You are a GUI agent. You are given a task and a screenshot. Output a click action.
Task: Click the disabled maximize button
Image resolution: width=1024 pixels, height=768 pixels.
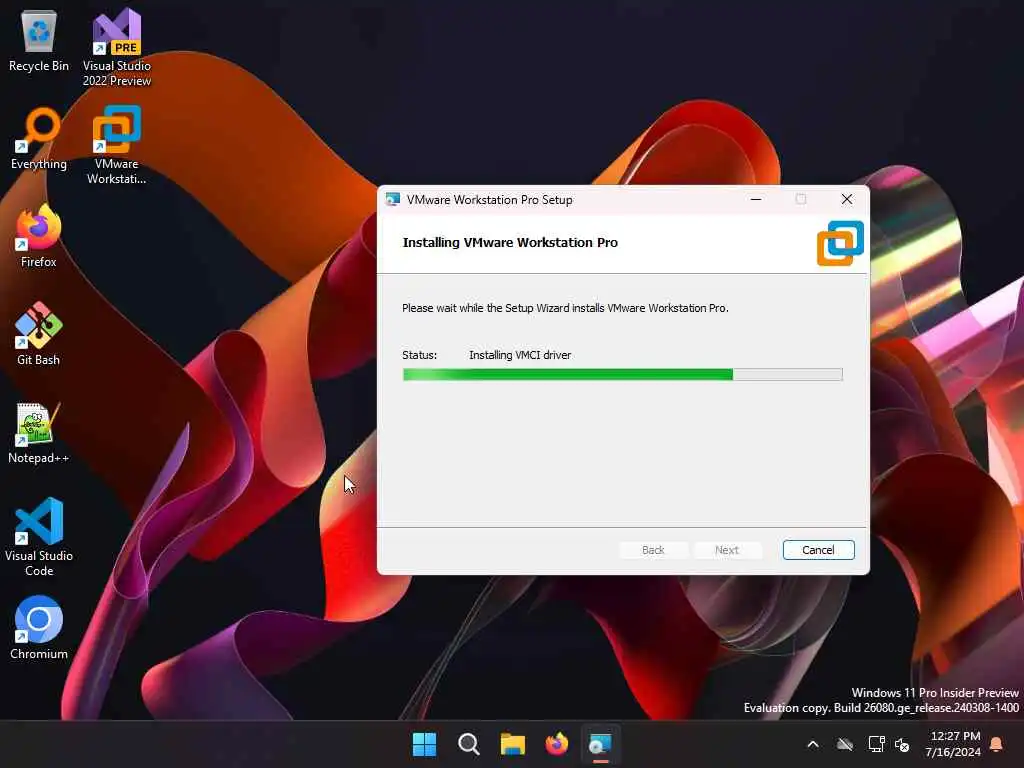point(801,199)
